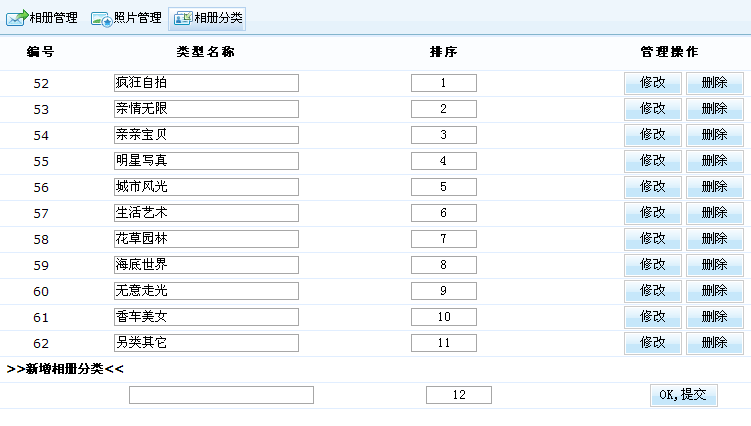Click the 相册管理 envelope icon
Viewport: 751px width, 426px height.
[17, 18]
